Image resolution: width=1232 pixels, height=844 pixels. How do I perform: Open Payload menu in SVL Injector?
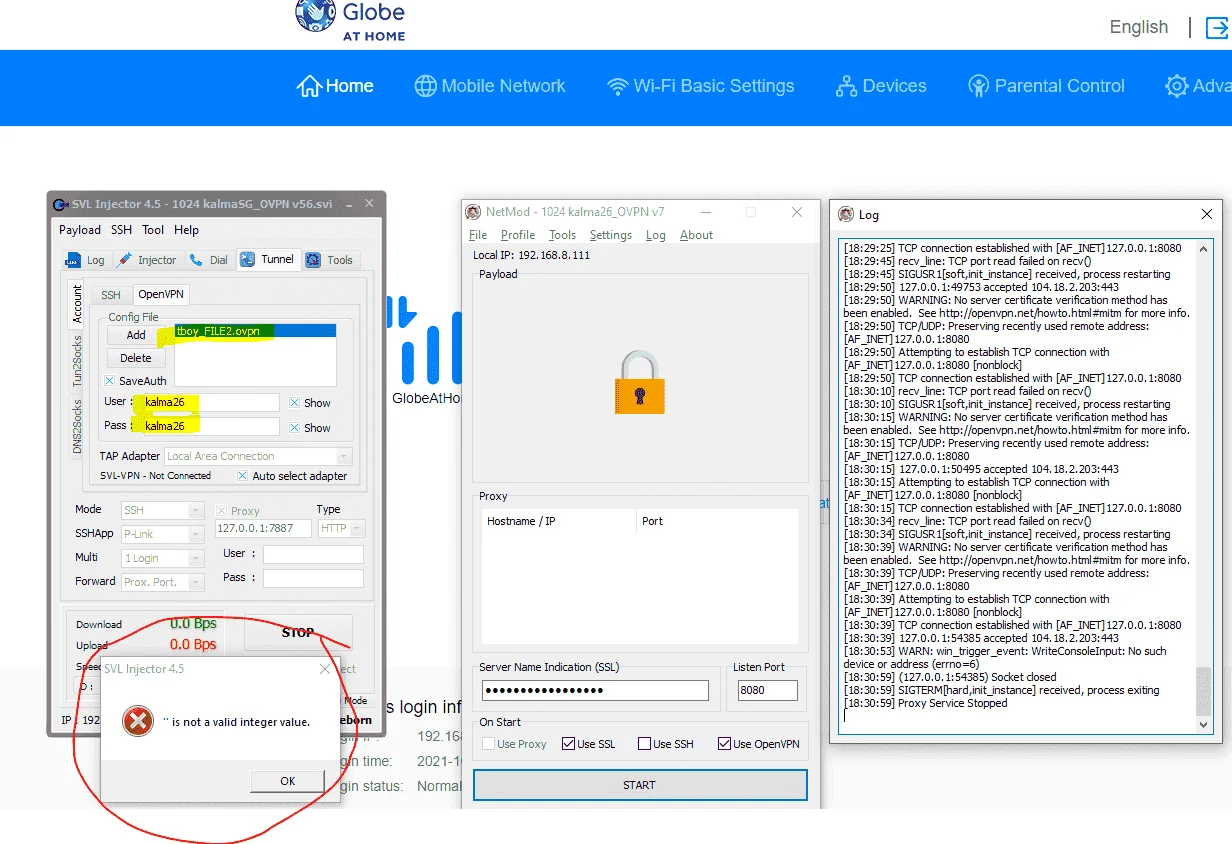pyautogui.click(x=80, y=230)
